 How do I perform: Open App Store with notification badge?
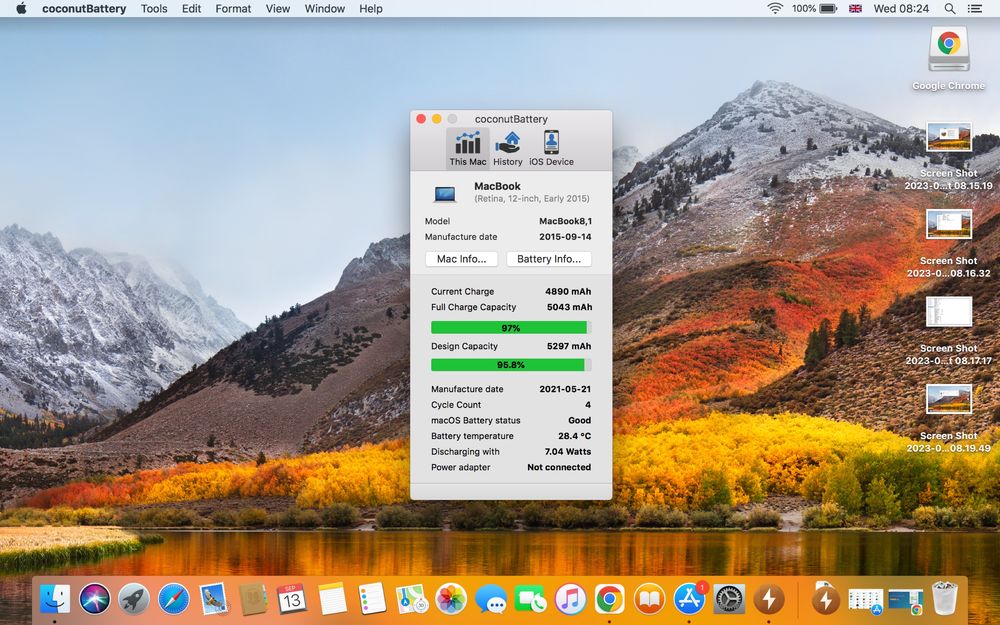pyautogui.click(x=689, y=599)
